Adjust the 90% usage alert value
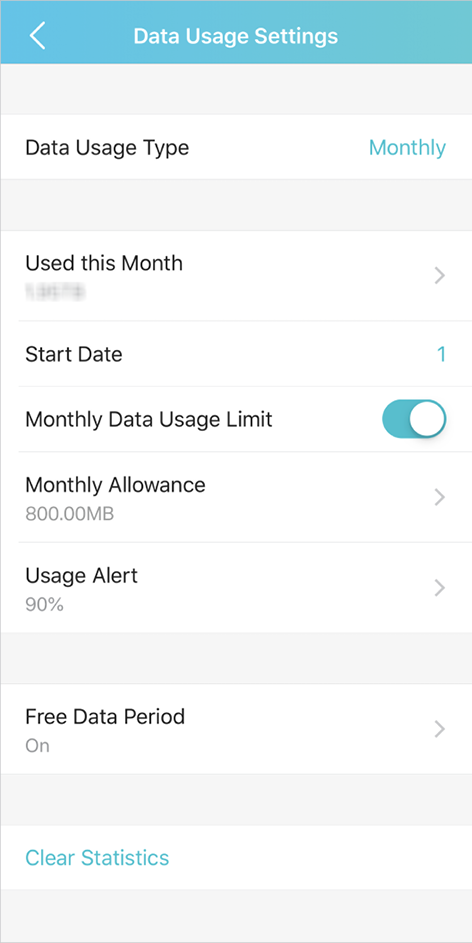The height and width of the screenshot is (943, 472). pos(44,604)
